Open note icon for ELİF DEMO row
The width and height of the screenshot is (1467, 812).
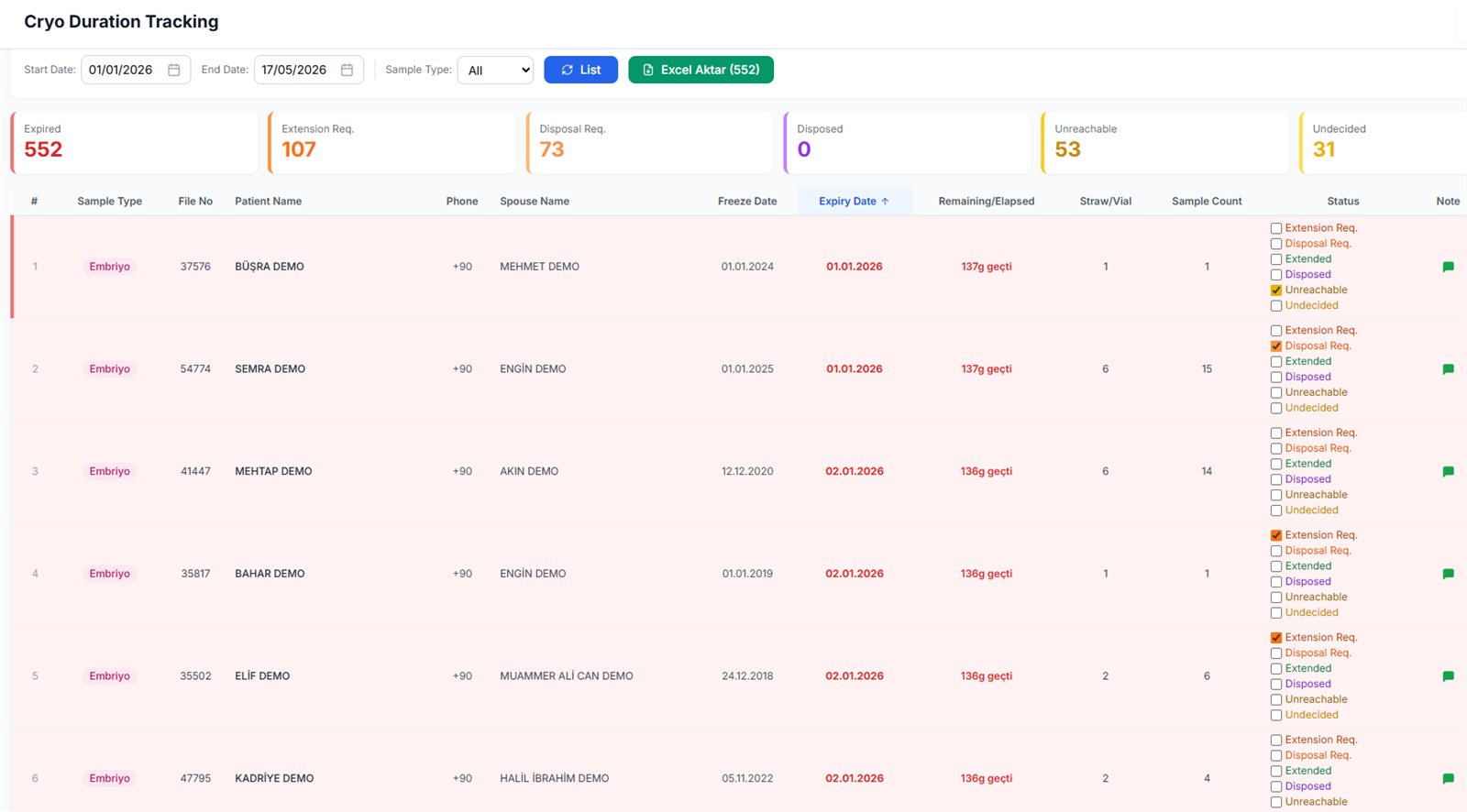(1448, 676)
